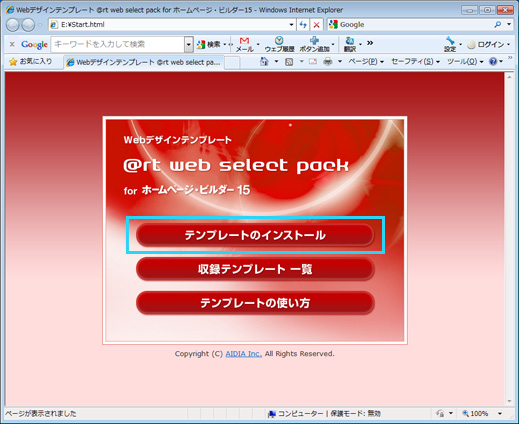The image size is (519, 424).
Task: Stop loading with the red X icon
Action: (316, 25)
